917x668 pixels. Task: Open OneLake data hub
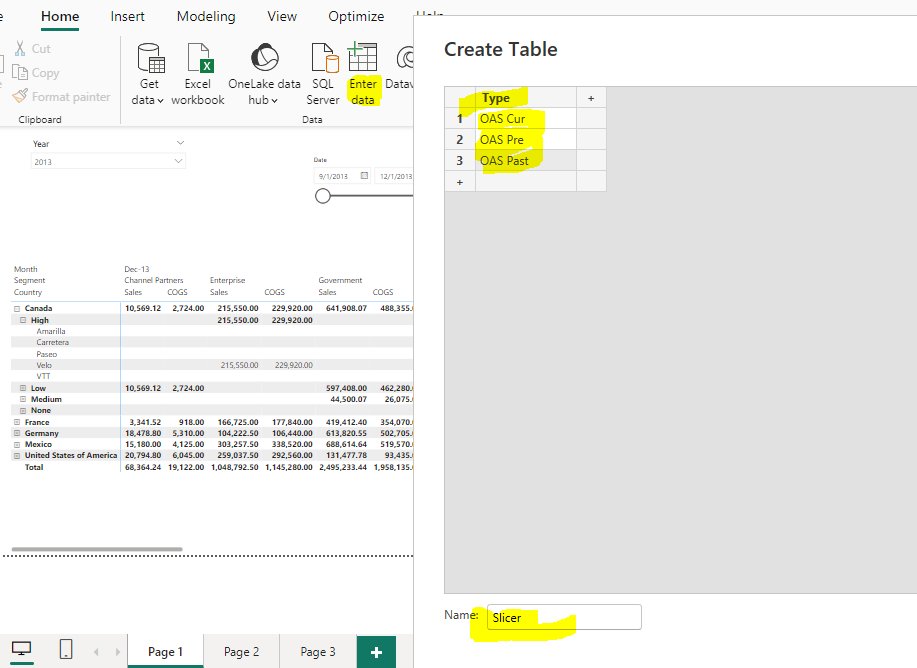(x=264, y=74)
